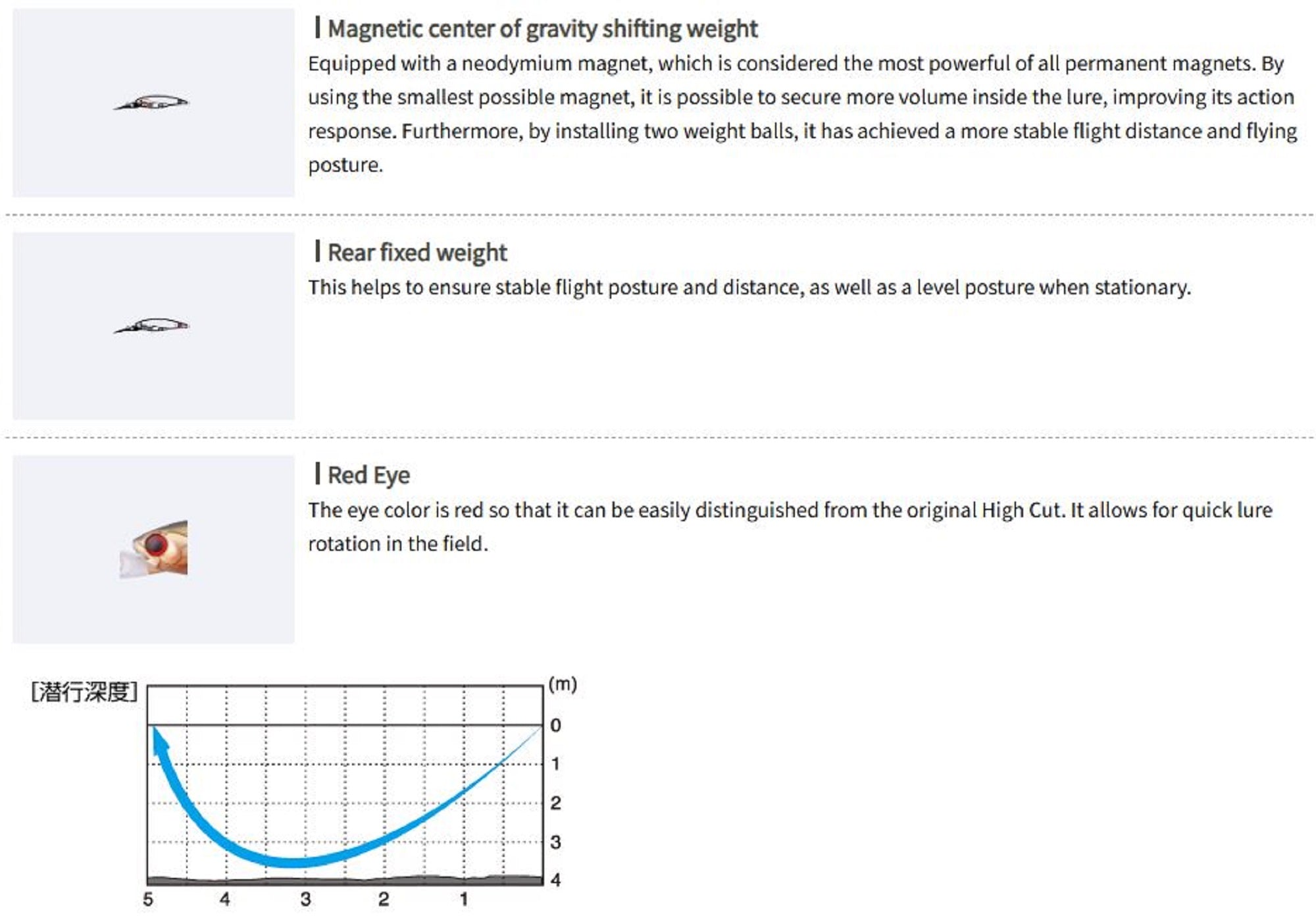The width and height of the screenshot is (1316, 920).
Task: Click the text about the original High Cut
Action: pos(790,526)
